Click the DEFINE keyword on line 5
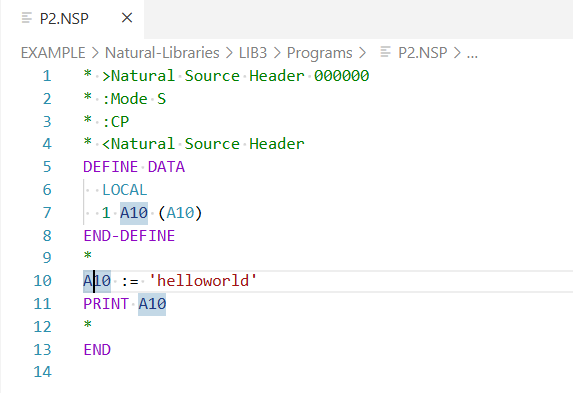This screenshot has width=573, height=393. (111, 167)
